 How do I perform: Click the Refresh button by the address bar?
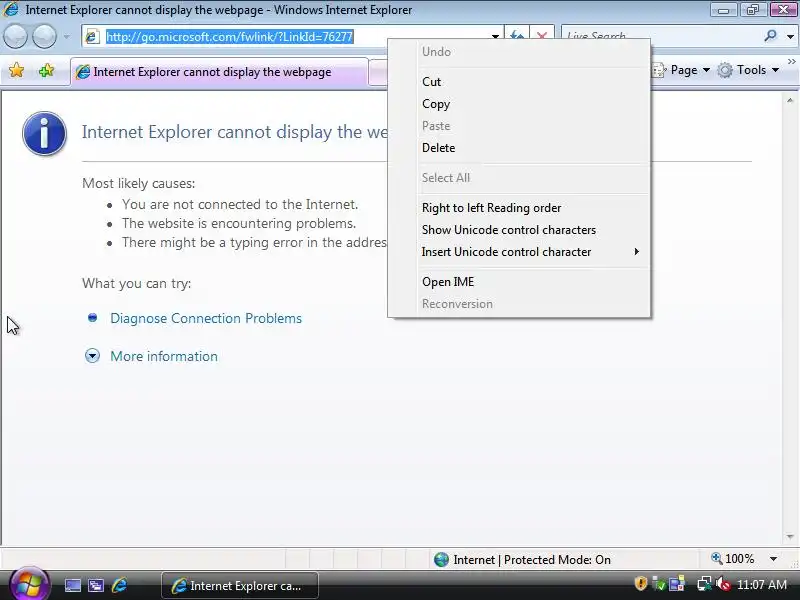[x=516, y=36]
